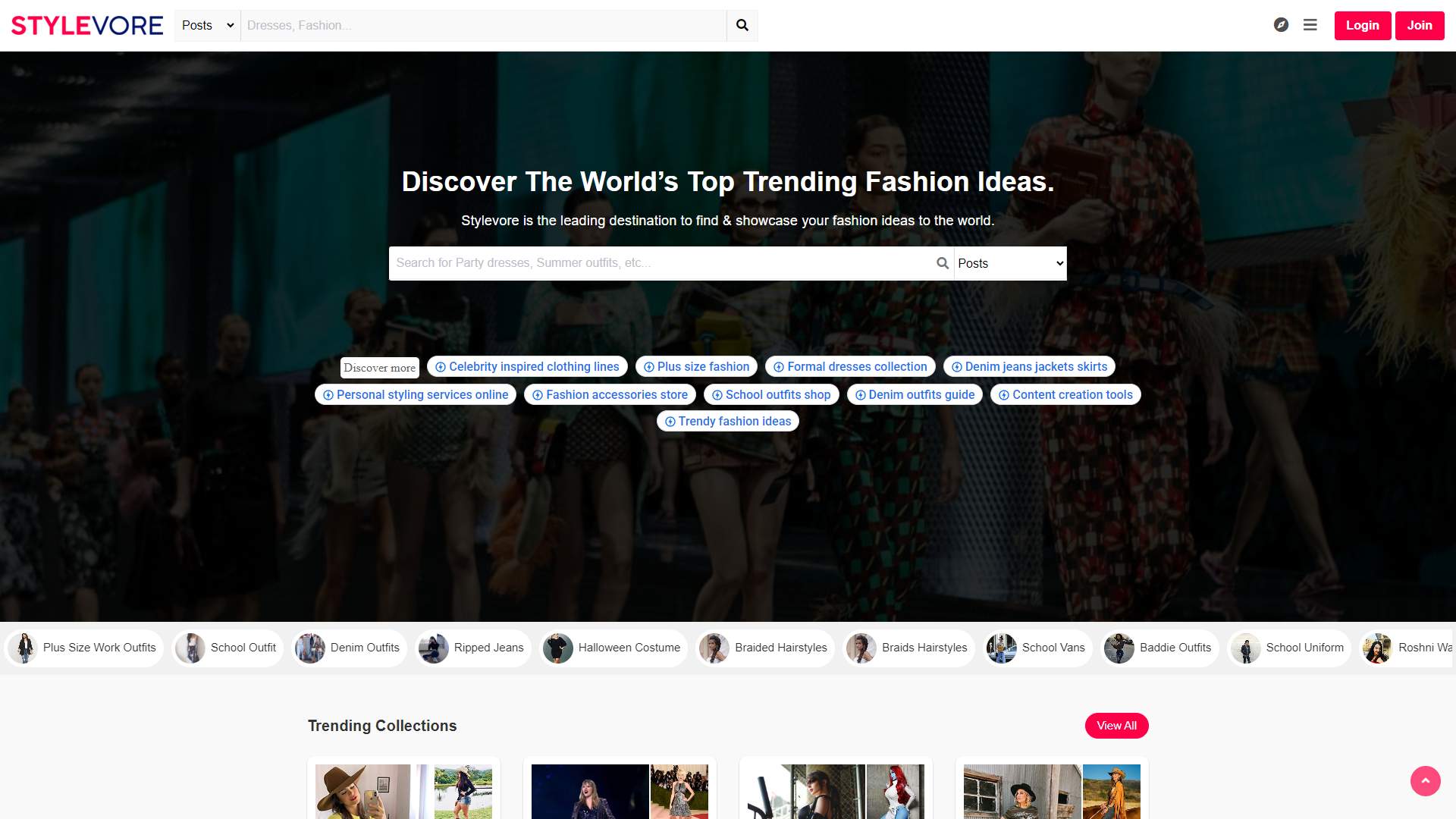Open the Denim outfits guide link
The width and height of the screenshot is (1456, 819).
coord(915,394)
